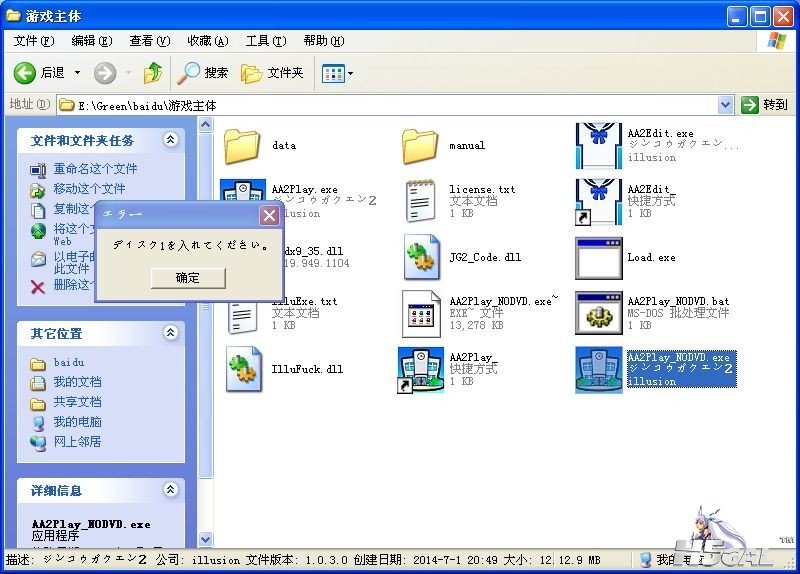The width and height of the screenshot is (800, 574).
Task: Collapse the 文件和文件夹任务 panel
Action: pyautogui.click(x=170, y=139)
